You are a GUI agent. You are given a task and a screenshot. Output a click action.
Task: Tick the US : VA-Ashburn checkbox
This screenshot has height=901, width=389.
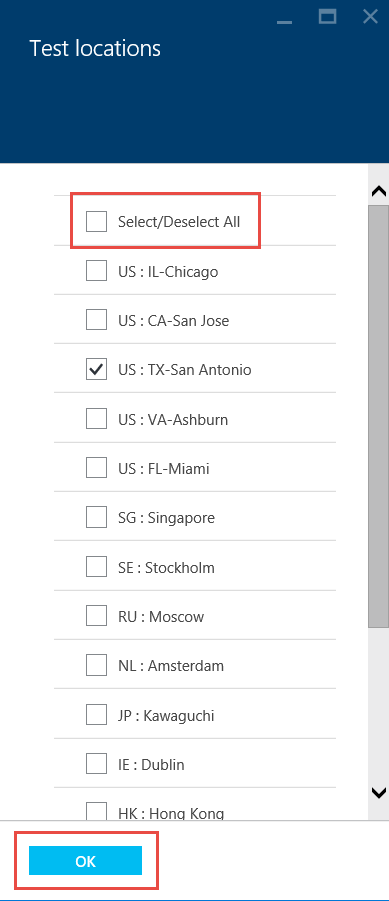click(x=97, y=419)
